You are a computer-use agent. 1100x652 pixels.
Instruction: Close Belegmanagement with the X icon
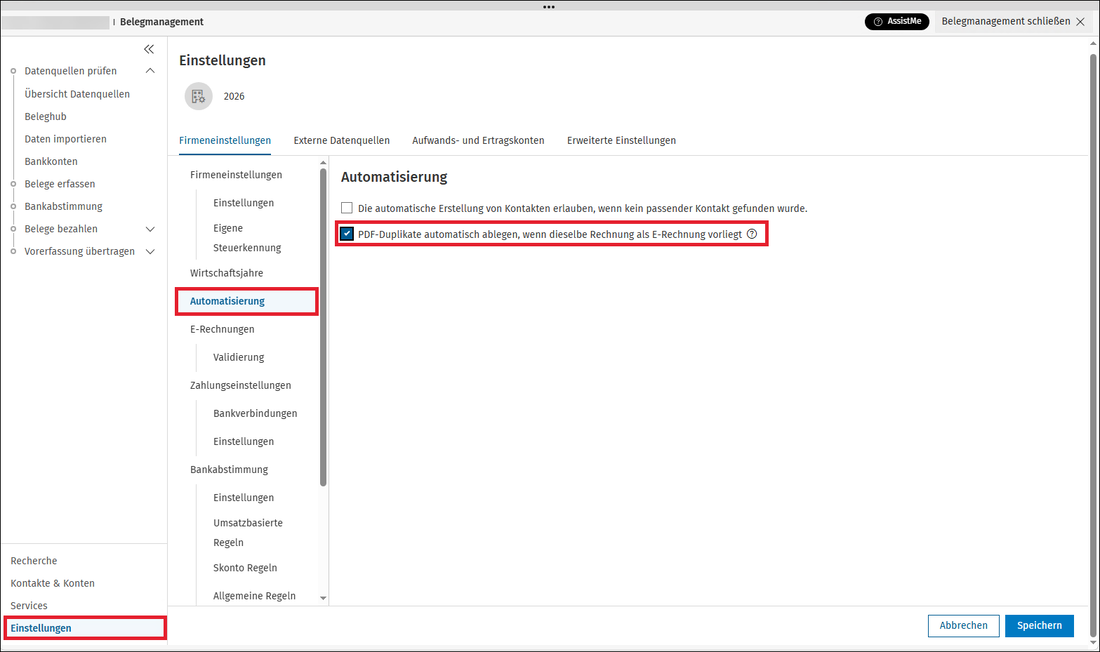[1080, 22]
